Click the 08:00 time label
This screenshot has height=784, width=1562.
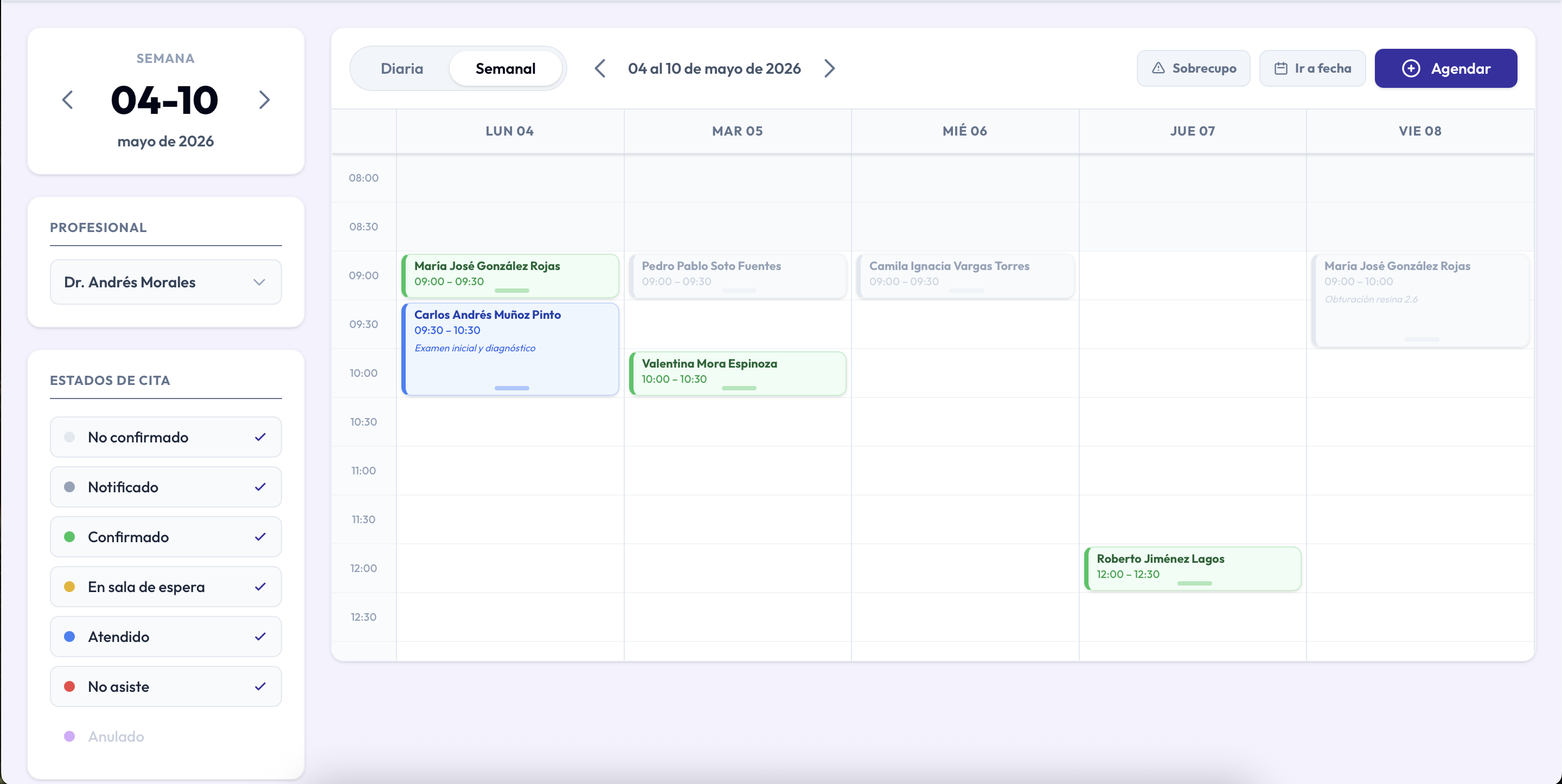tap(363, 178)
